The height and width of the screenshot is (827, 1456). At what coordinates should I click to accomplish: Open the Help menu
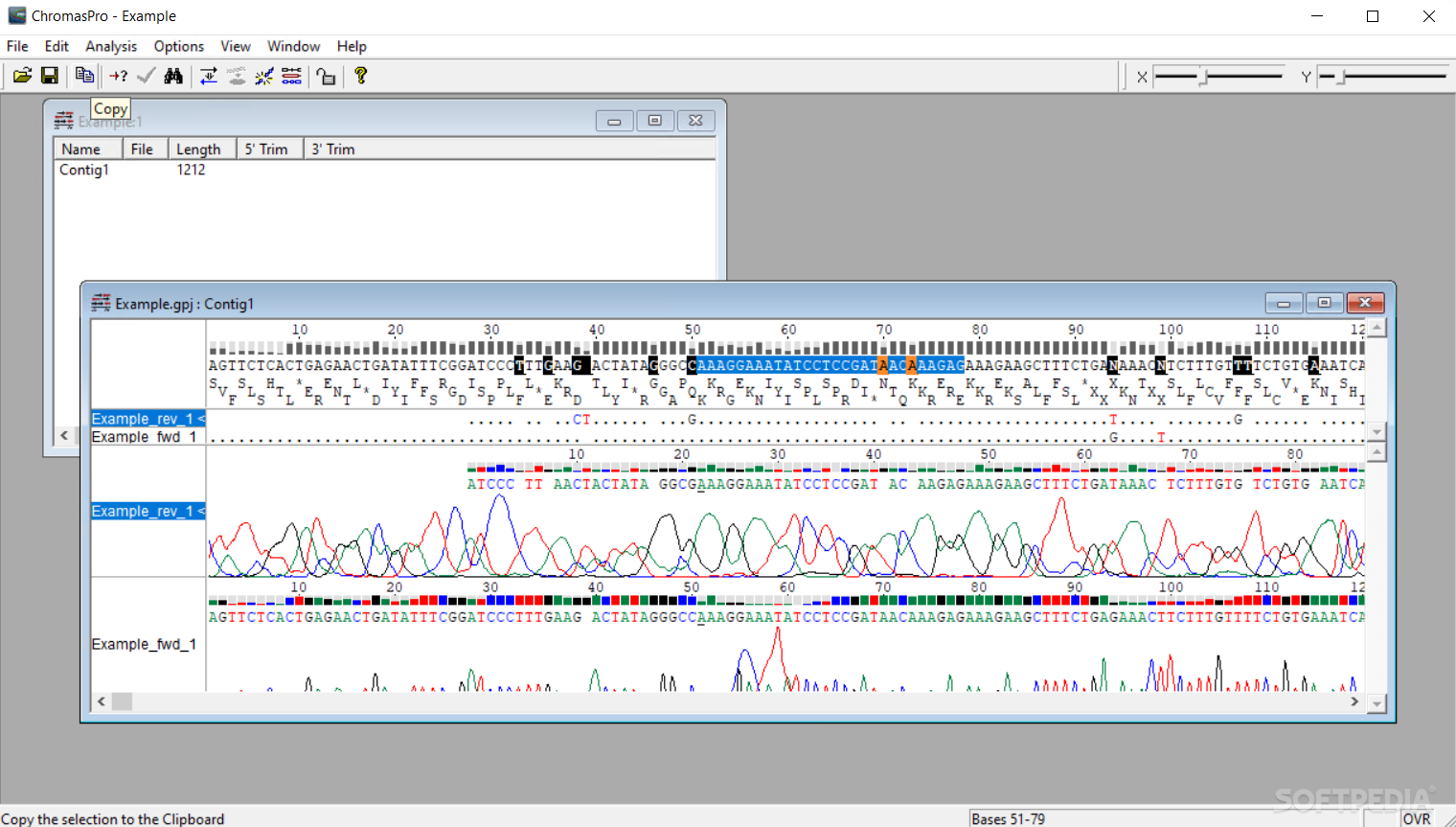click(352, 46)
